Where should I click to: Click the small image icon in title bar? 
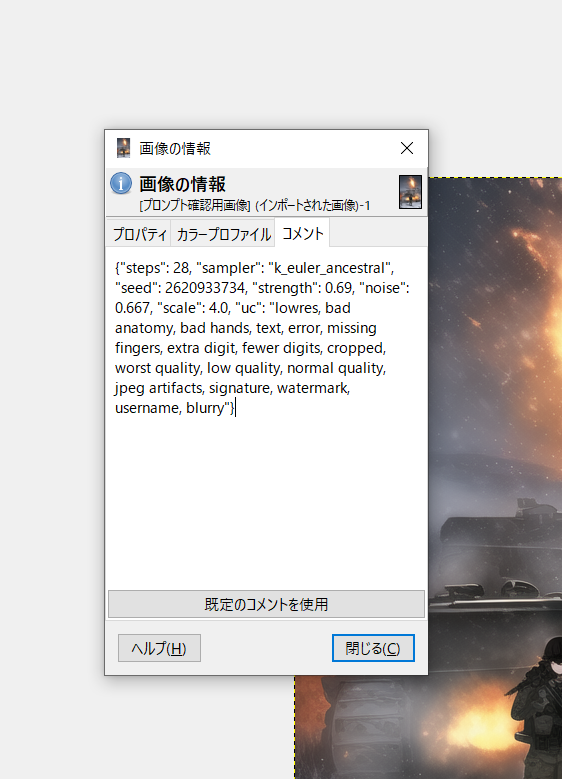point(123,148)
